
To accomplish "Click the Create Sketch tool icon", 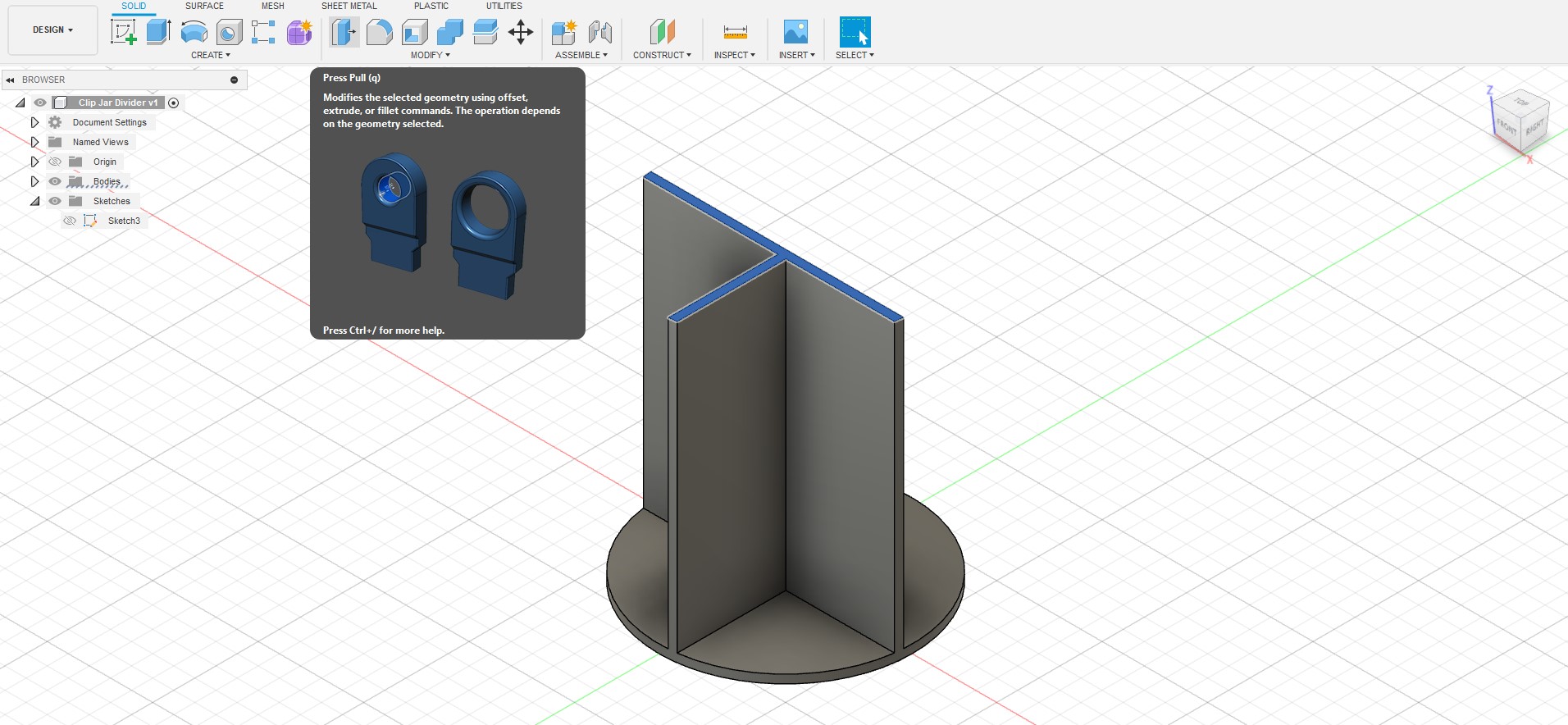I will click(x=123, y=33).
